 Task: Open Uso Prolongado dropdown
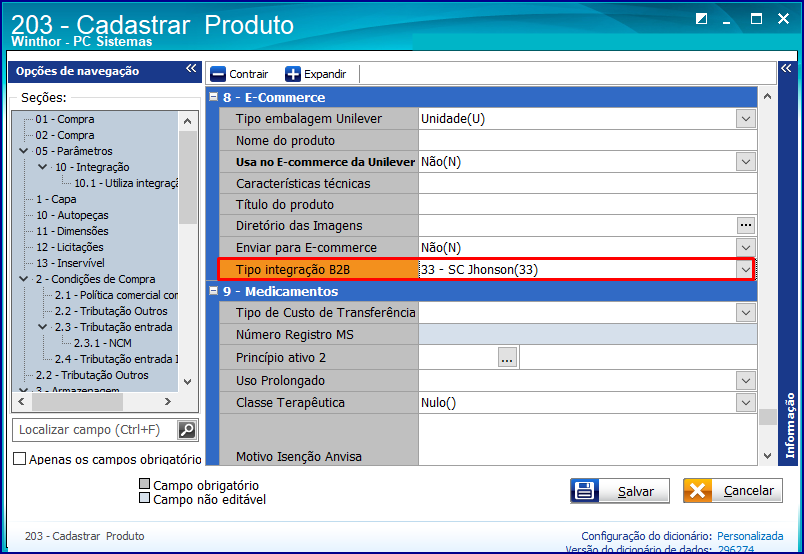pyautogui.click(x=746, y=381)
